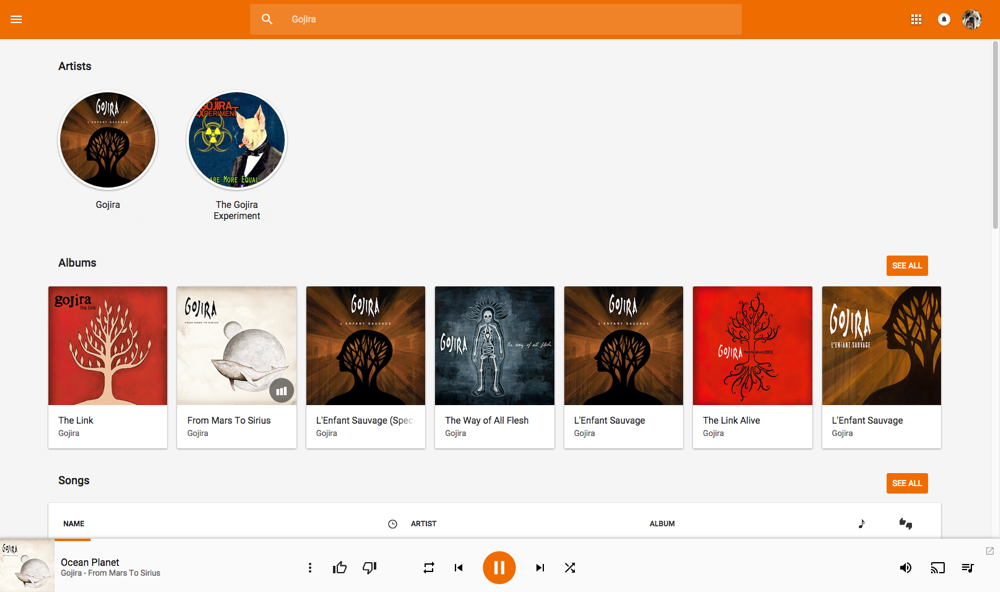Open the Gojira artist page

pos(108,141)
